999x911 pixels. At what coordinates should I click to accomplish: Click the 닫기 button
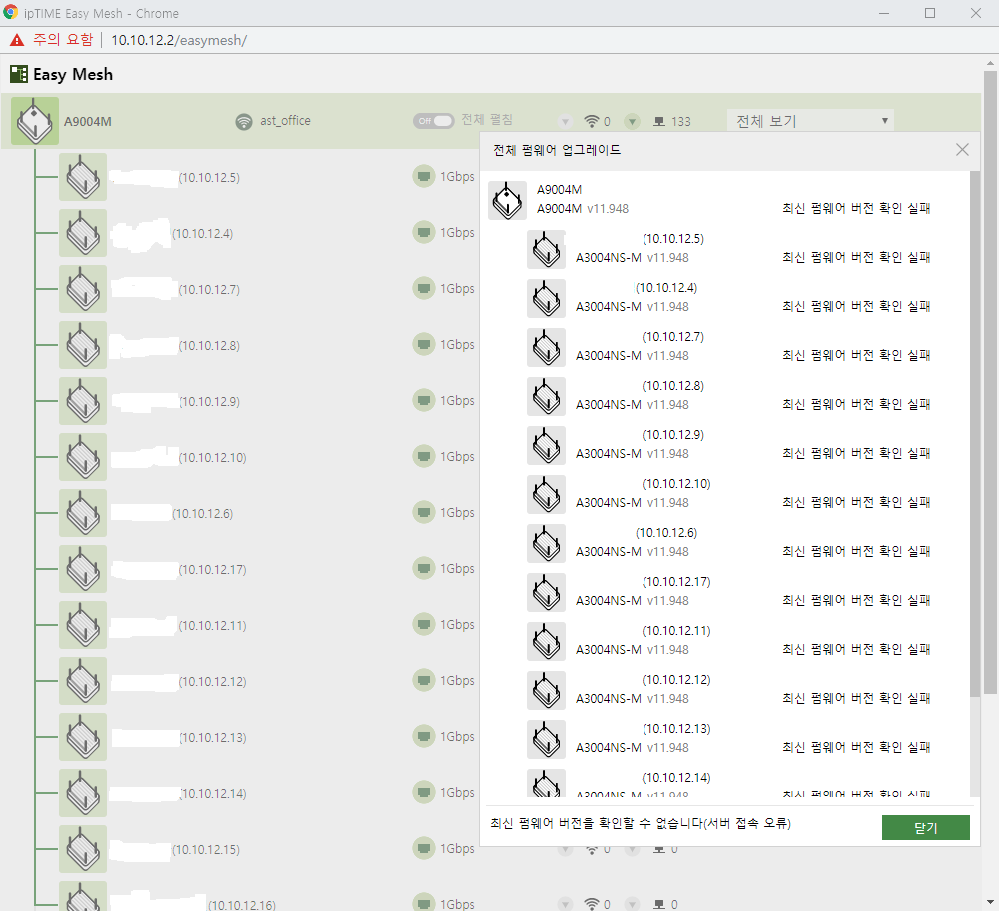coord(925,828)
